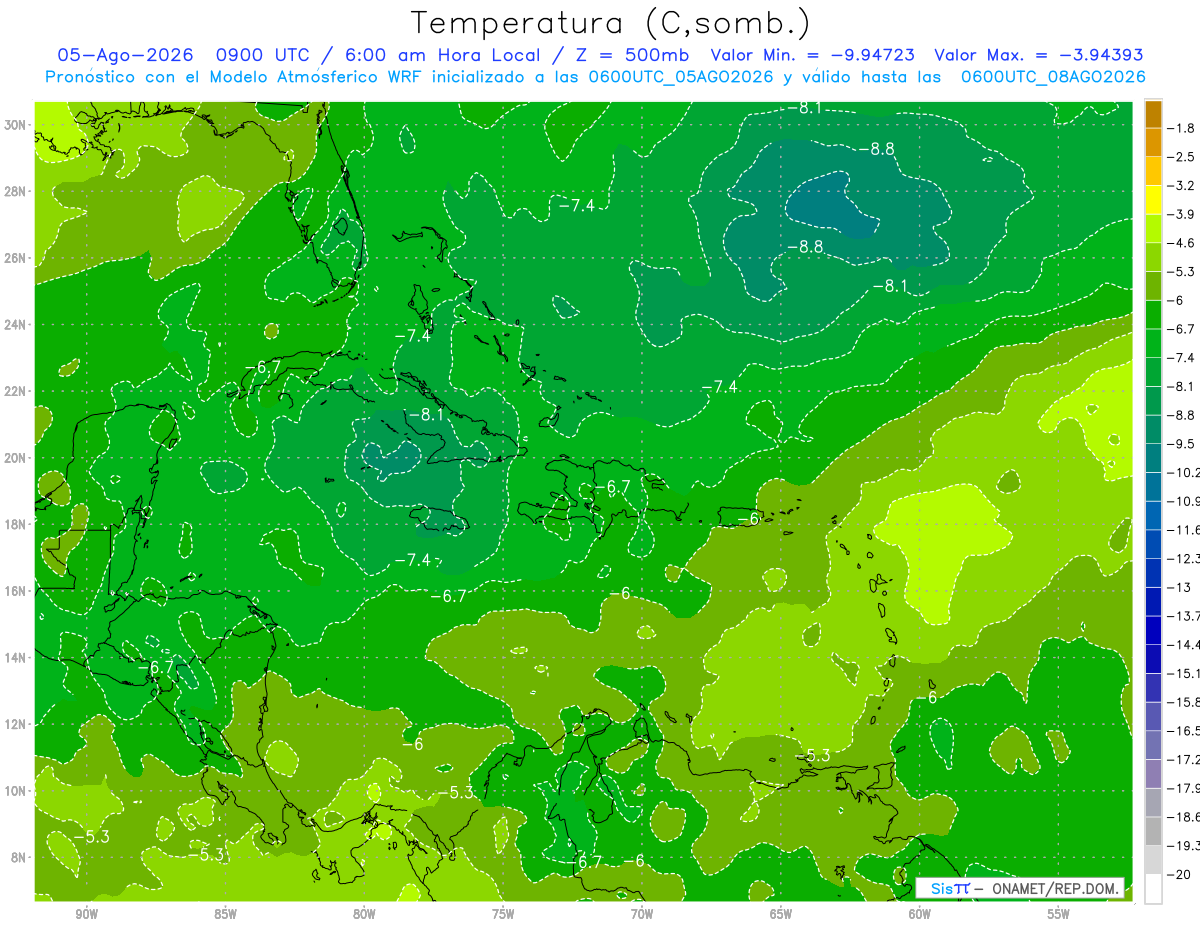Click the "80W" longitude axis label
Image resolution: width=1200 pixels, height=927 pixels.
click(x=364, y=914)
